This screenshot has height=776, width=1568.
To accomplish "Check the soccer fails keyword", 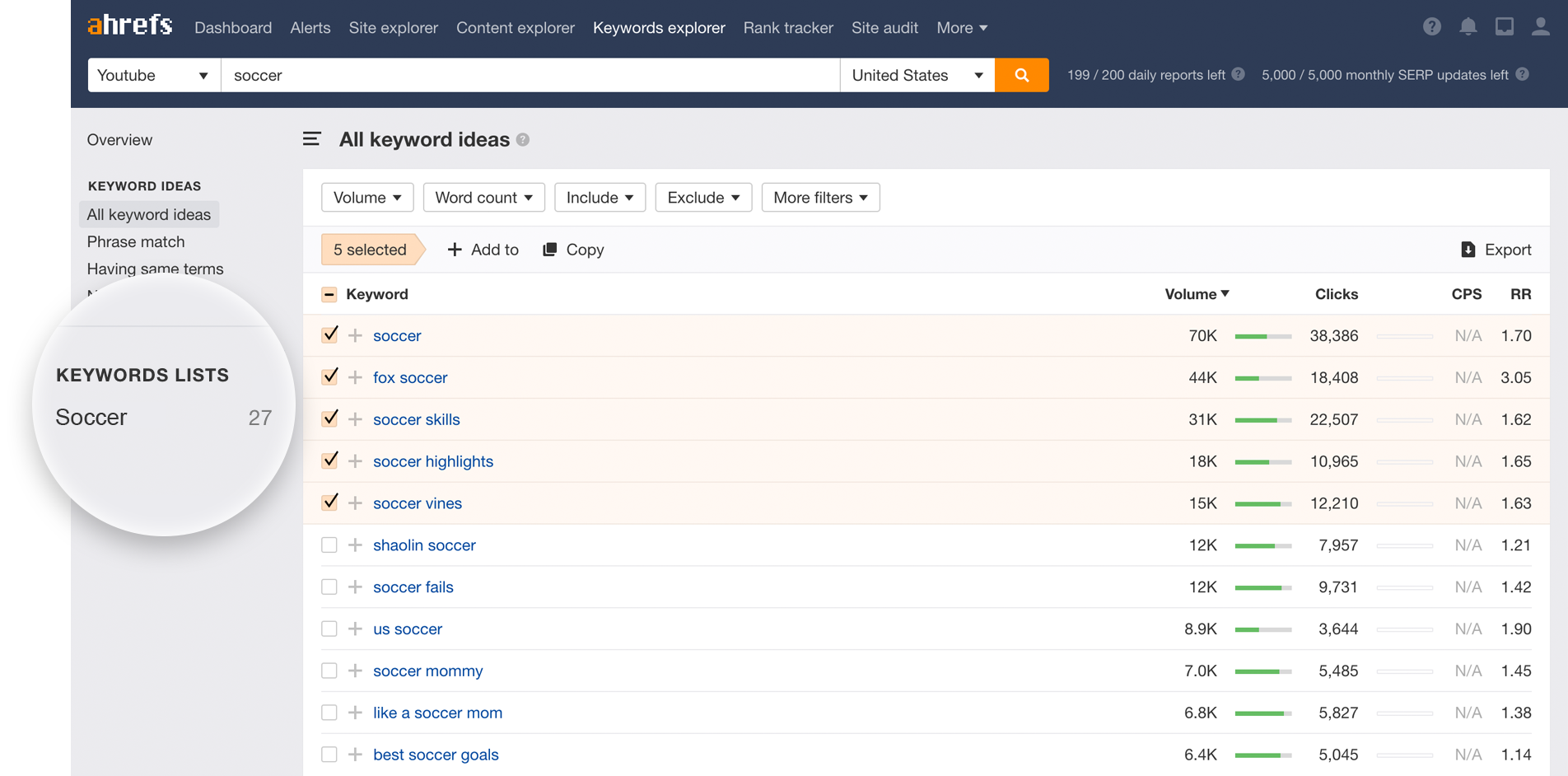I will [x=329, y=587].
